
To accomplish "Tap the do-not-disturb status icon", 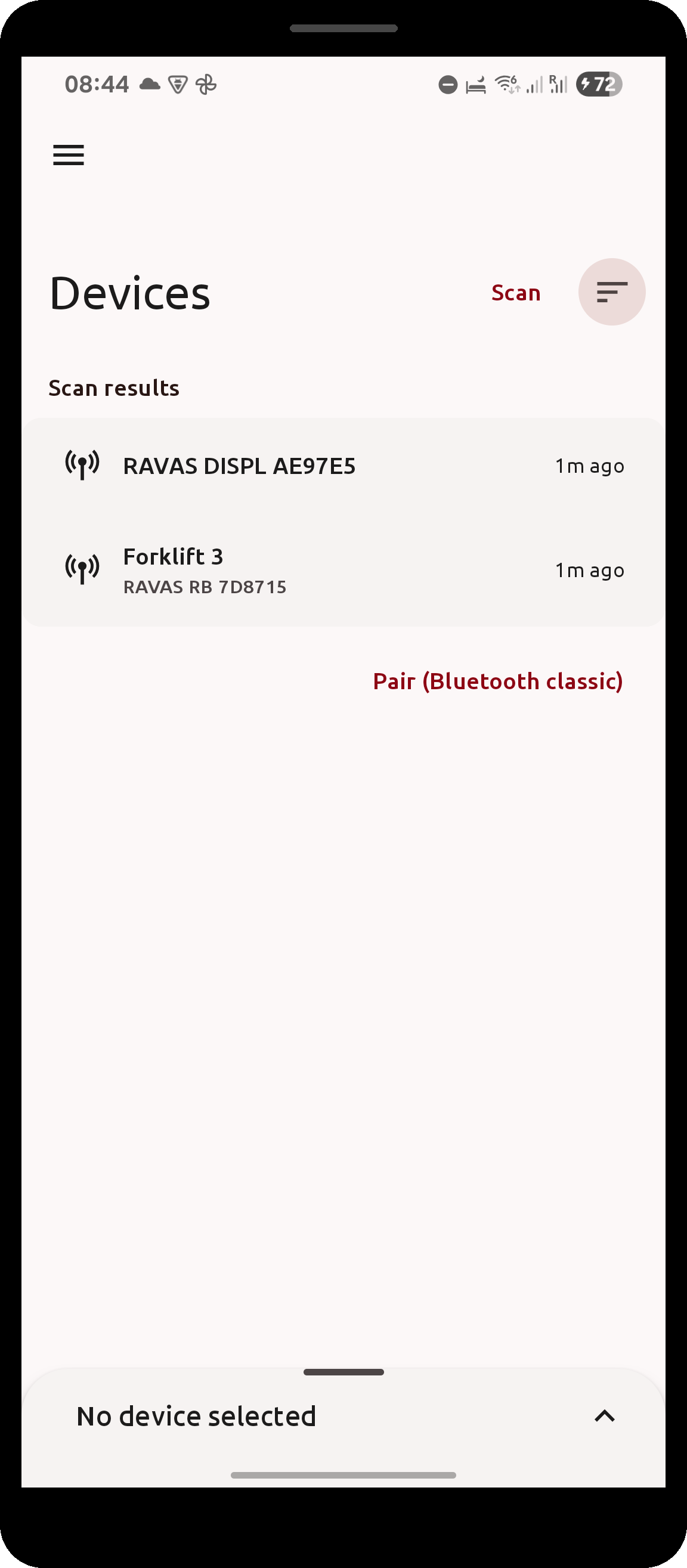I will click(x=448, y=85).
